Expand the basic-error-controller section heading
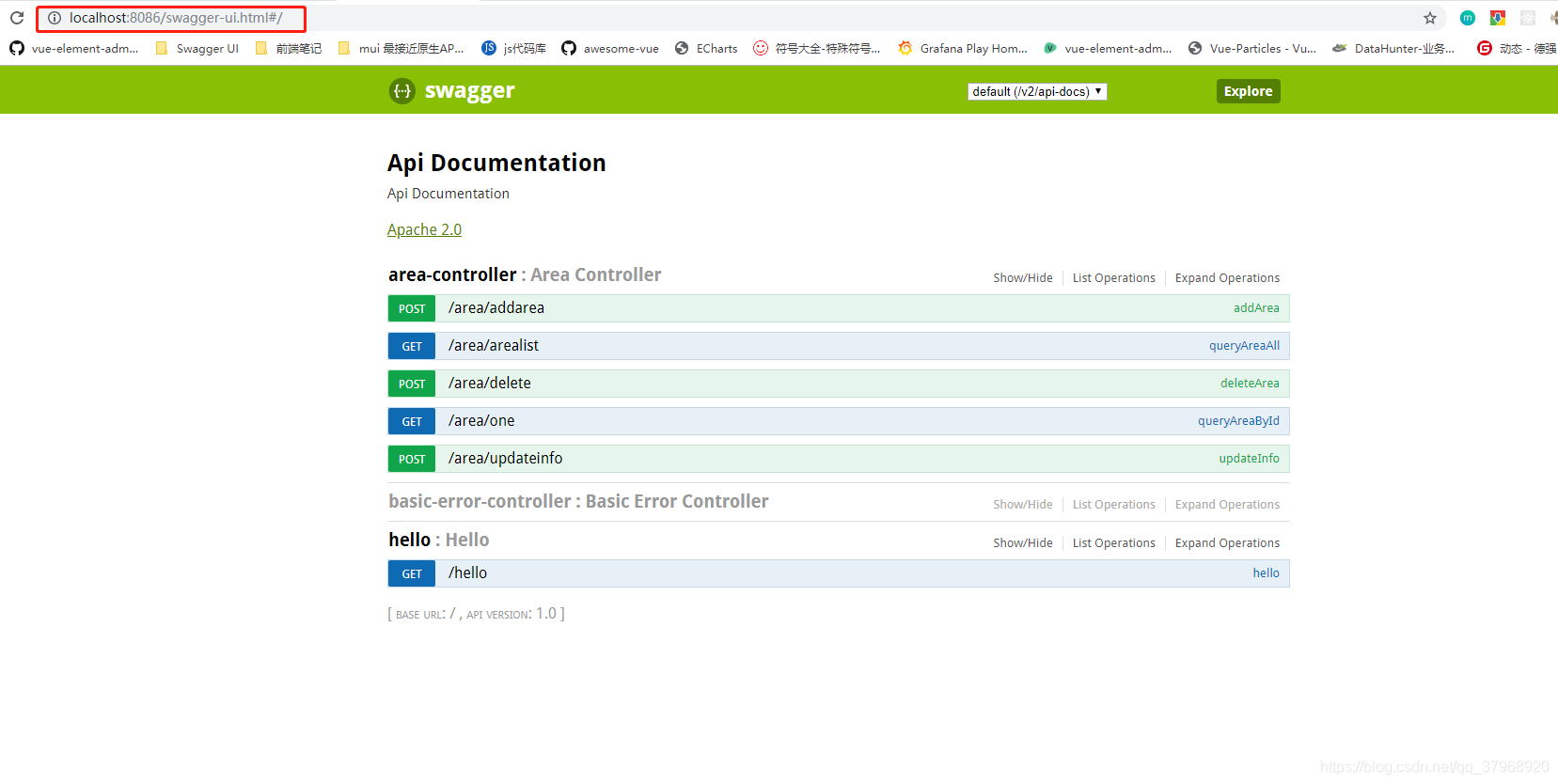Viewport: 1558px width, 784px height. point(578,501)
